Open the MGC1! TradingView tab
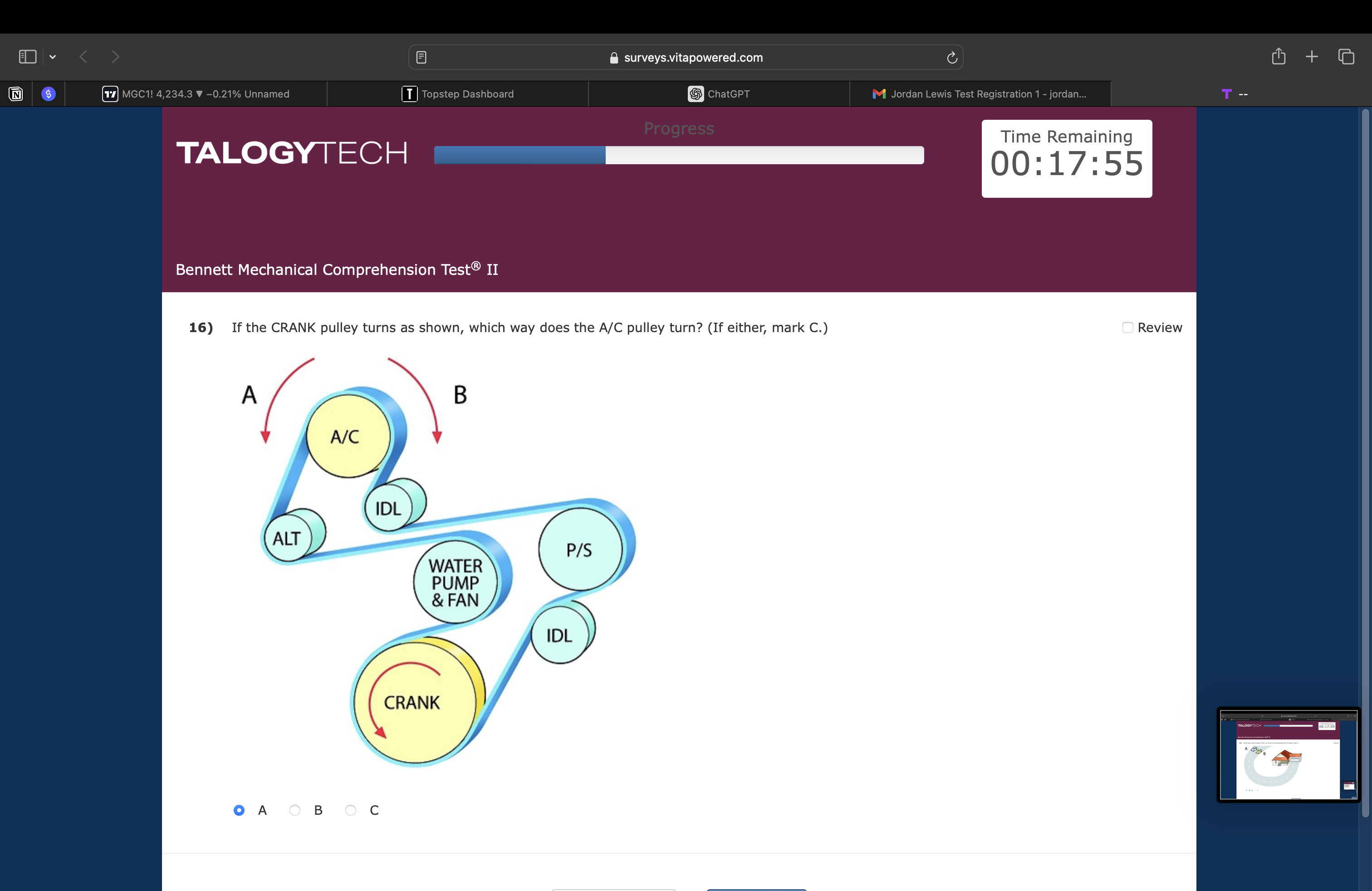This screenshot has width=1372, height=891. (196, 94)
